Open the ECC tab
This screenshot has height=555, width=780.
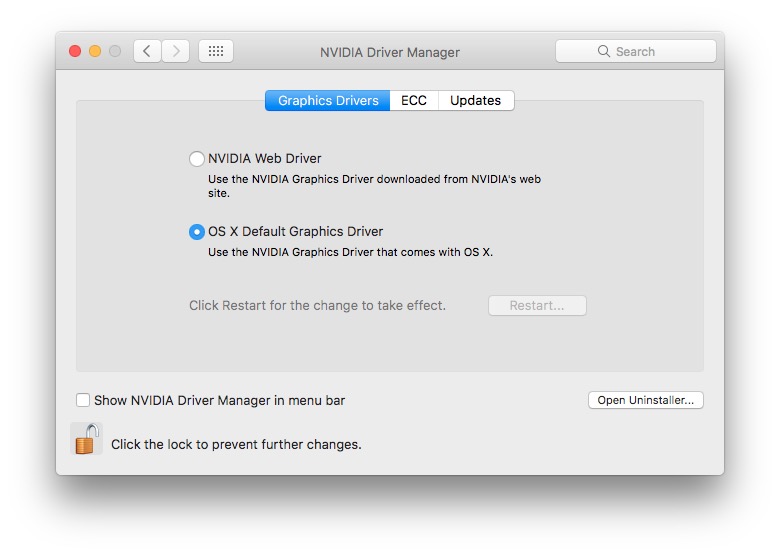(x=414, y=100)
